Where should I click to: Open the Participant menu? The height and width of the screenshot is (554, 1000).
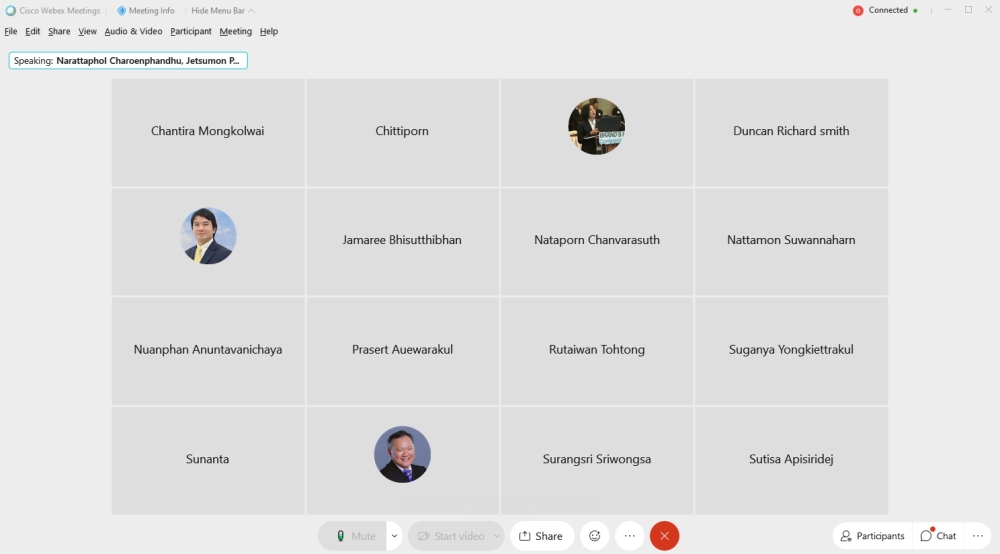(x=190, y=31)
